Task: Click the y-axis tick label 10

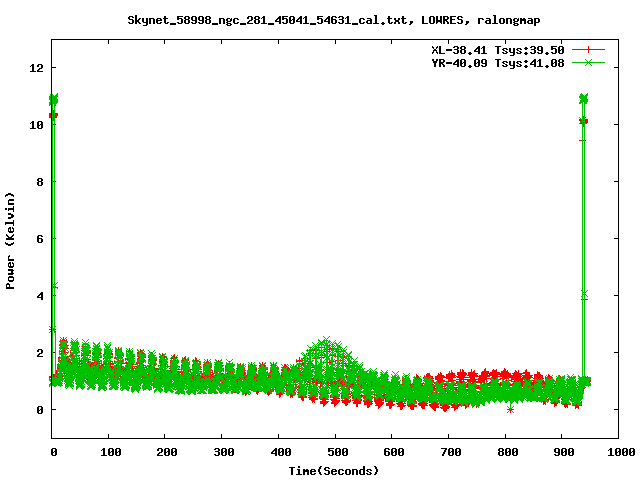Action: click(x=36, y=125)
